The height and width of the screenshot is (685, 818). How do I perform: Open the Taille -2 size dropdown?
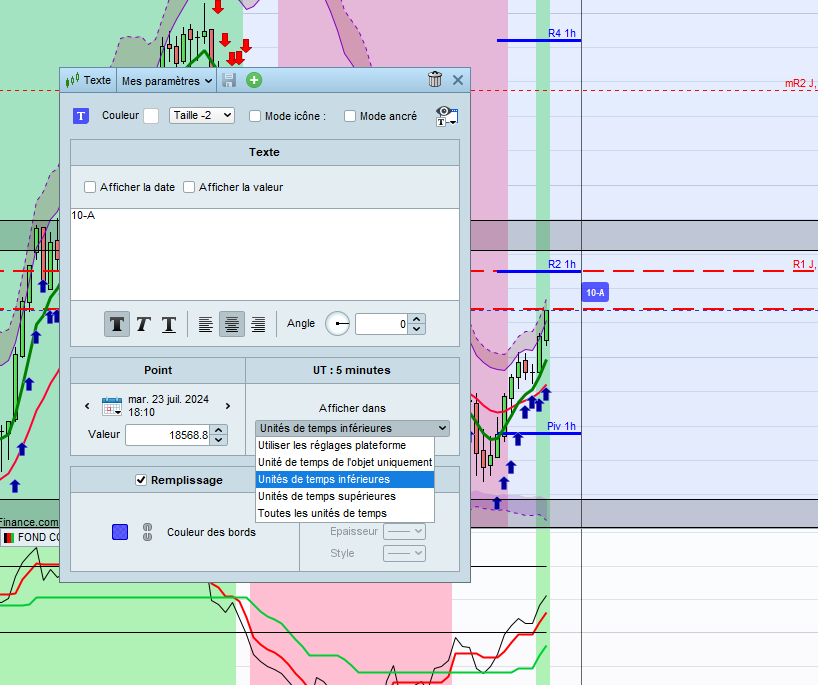pyautogui.click(x=202, y=115)
